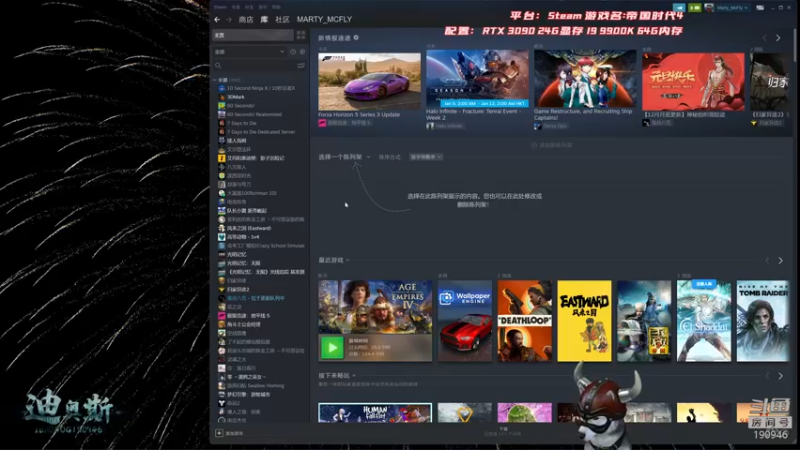Click the Forza Horizon 5 pink tag icon
This screenshot has width=800, height=450.
coord(322,123)
